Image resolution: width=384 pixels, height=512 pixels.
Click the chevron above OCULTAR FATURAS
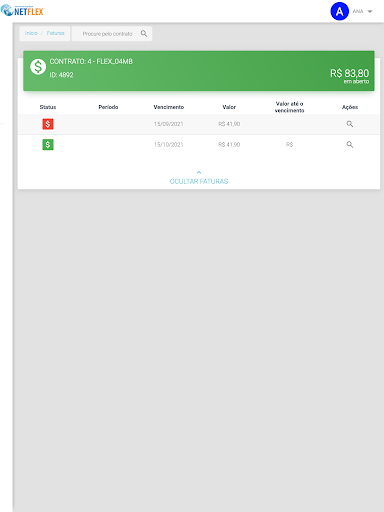(199, 172)
